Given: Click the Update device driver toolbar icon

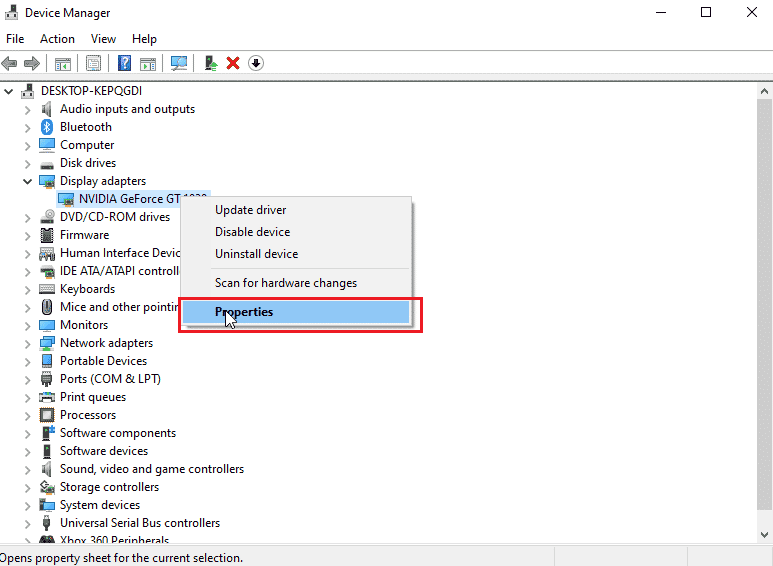Looking at the screenshot, I should click(x=211, y=63).
